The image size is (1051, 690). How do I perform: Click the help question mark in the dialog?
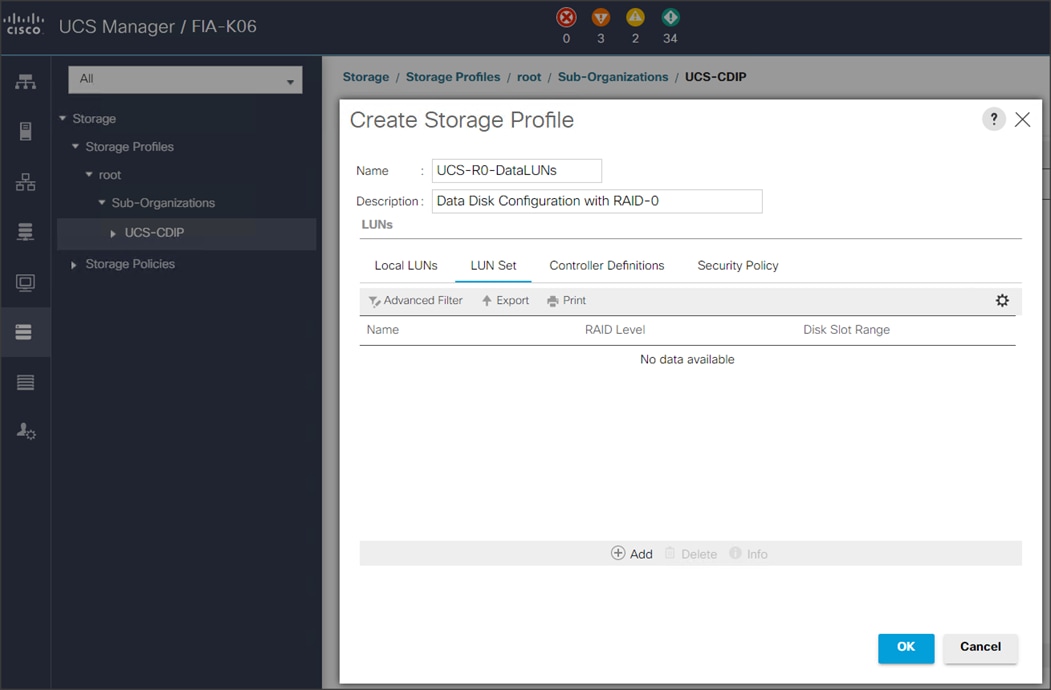993,118
